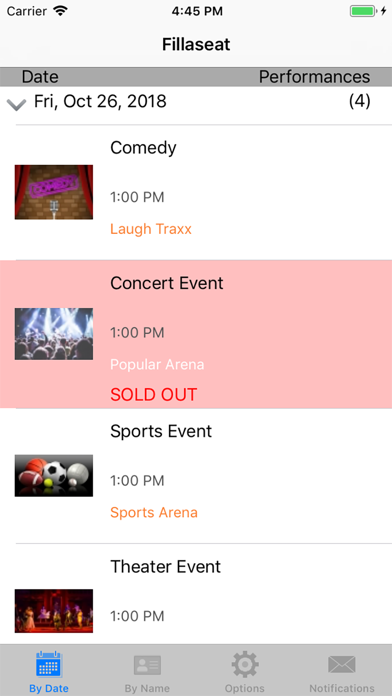Image resolution: width=392 pixels, height=696 pixels.
Task: Tap the Popular Arena venue text
Action: tap(157, 365)
